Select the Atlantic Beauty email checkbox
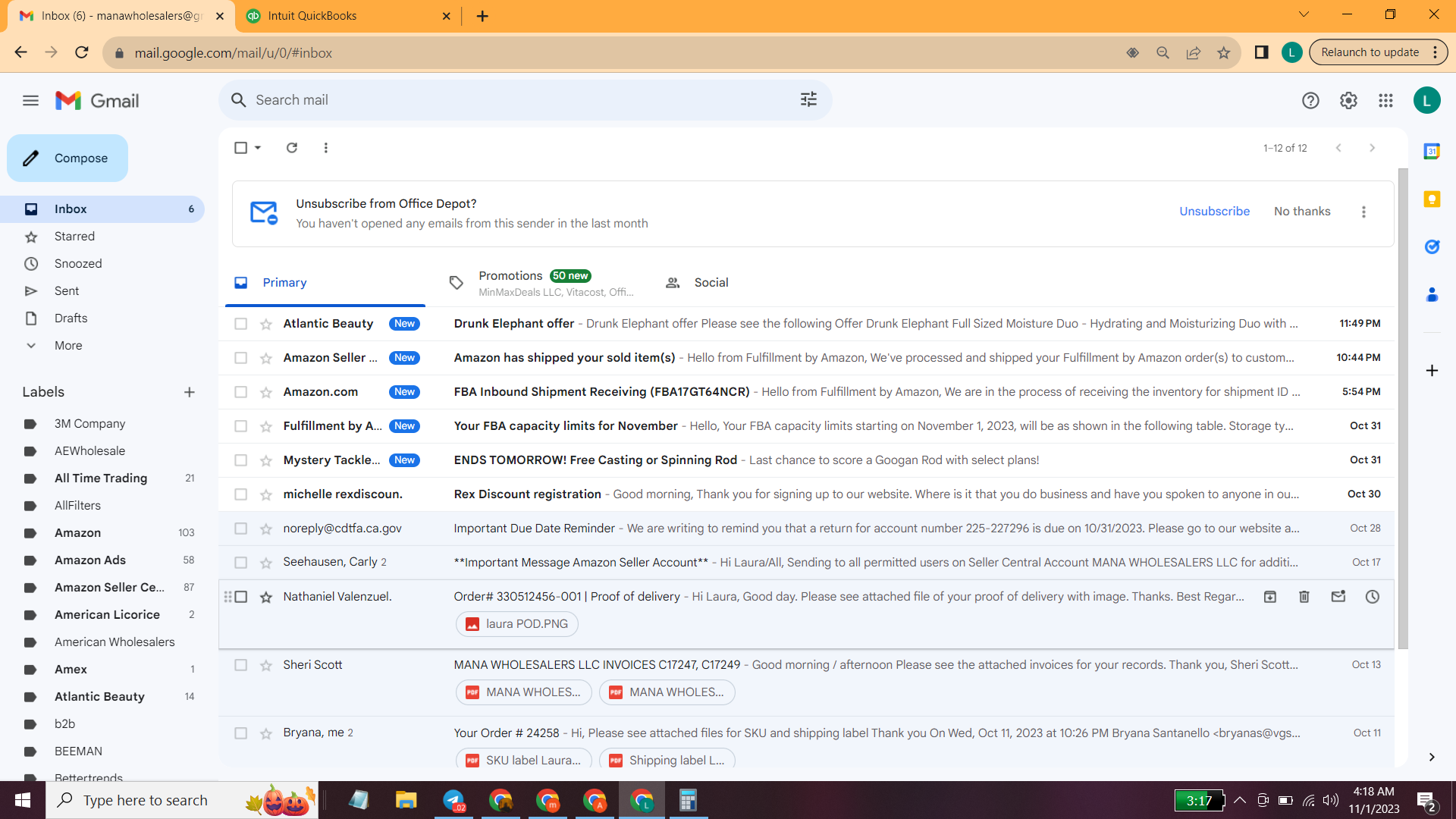The image size is (1456, 819). pos(240,324)
